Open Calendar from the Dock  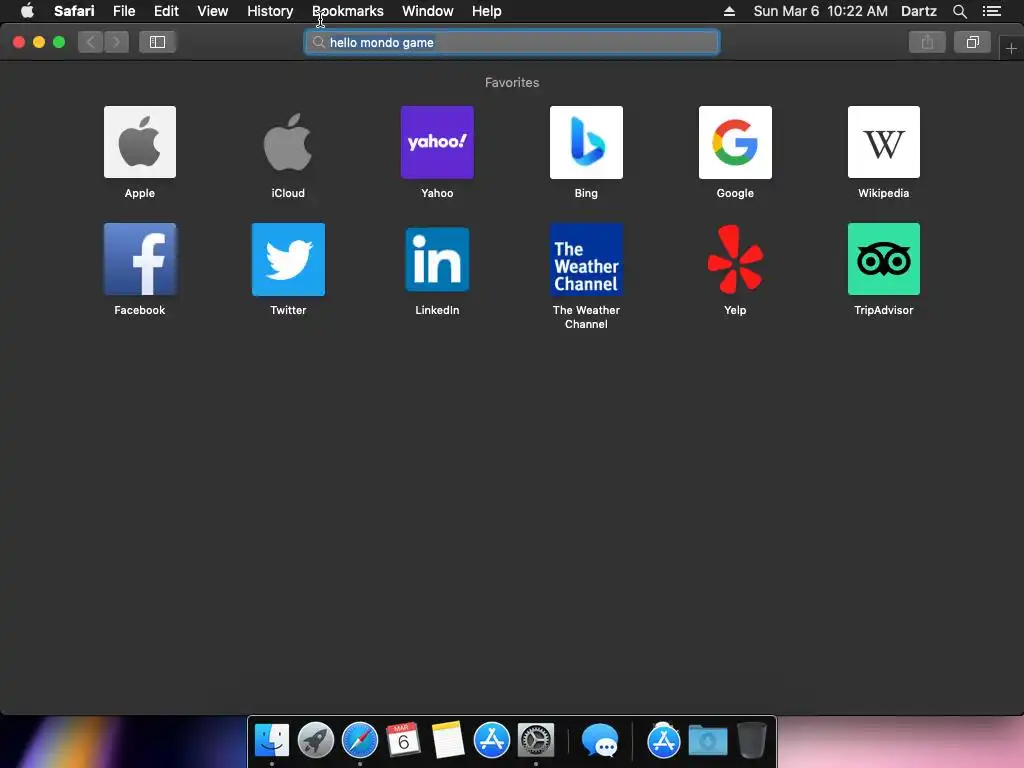pos(404,741)
